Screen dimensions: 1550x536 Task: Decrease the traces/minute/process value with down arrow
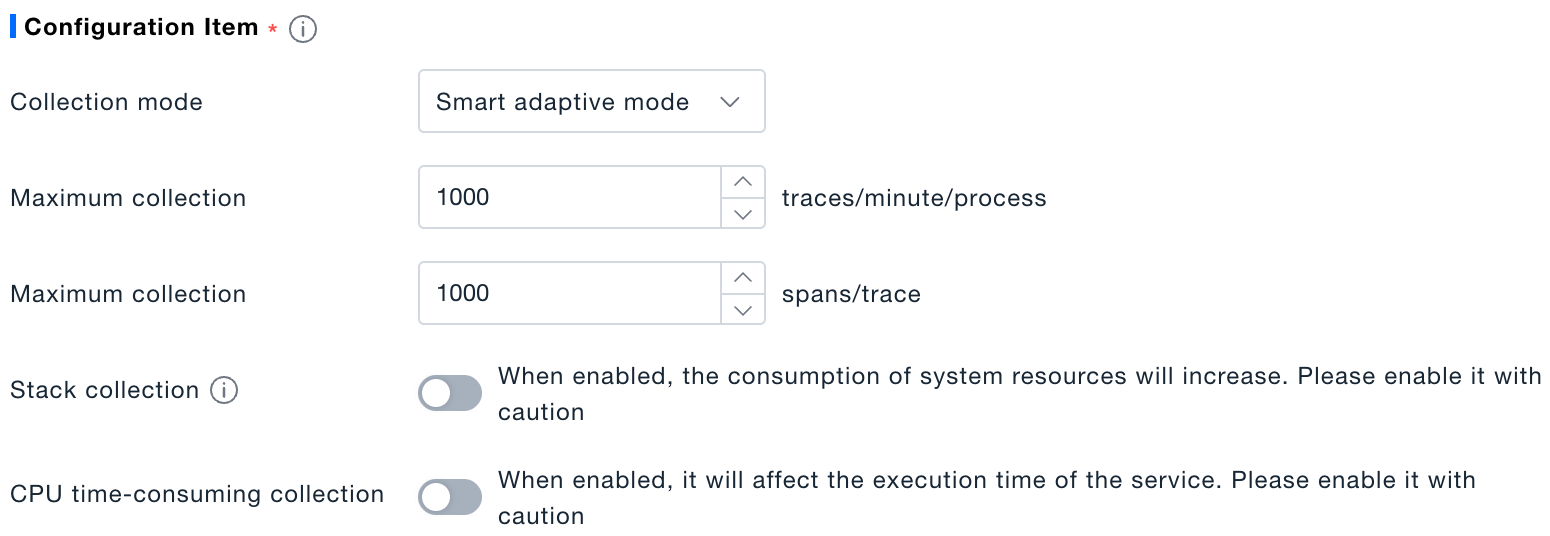(x=742, y=213)
